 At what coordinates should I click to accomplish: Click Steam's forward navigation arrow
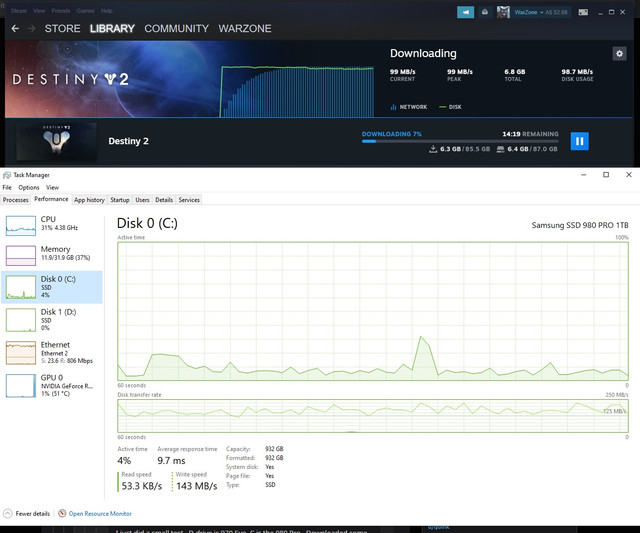pyautogui.click(x=31, y=29)
